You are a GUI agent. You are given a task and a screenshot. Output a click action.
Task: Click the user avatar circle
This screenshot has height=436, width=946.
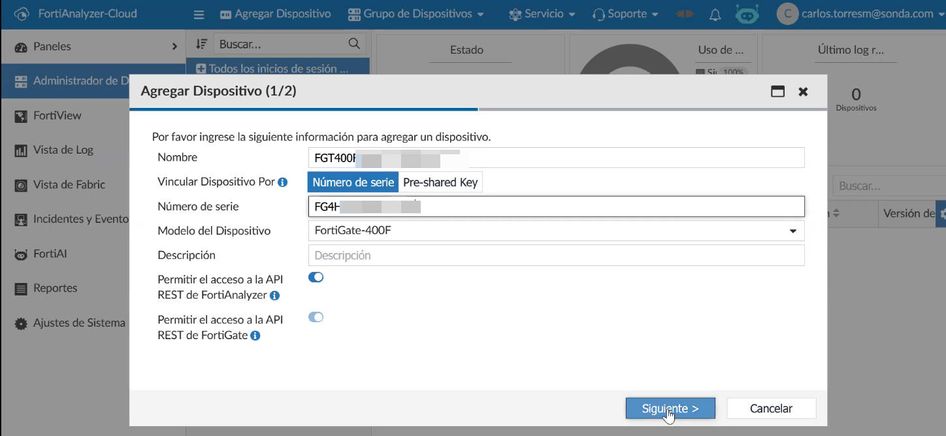(x=787, y=14)
